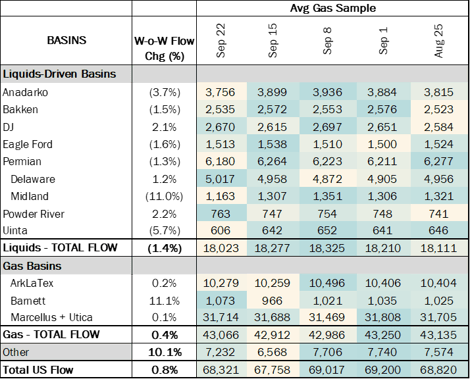This screenshot has width=470, height=379.
Task: Click the Avg Gas Sample heading
Action: tap(333, 8)
